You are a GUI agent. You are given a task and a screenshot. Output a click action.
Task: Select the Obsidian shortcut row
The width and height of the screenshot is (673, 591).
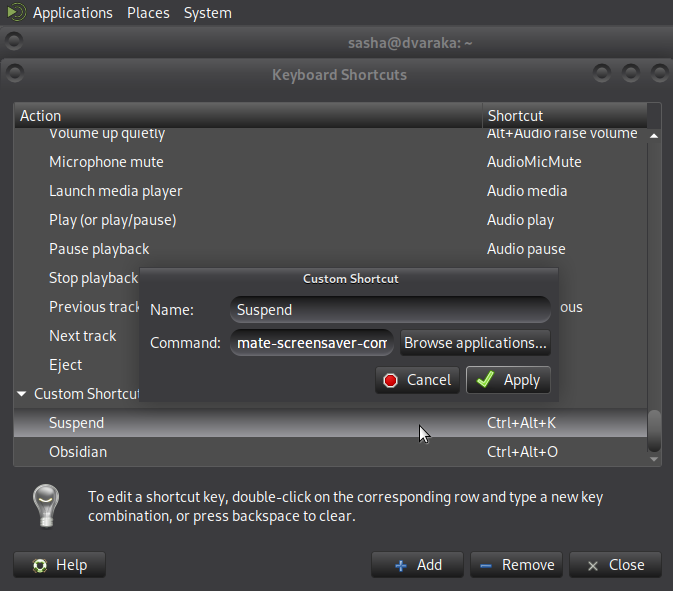tap(330, 452)
